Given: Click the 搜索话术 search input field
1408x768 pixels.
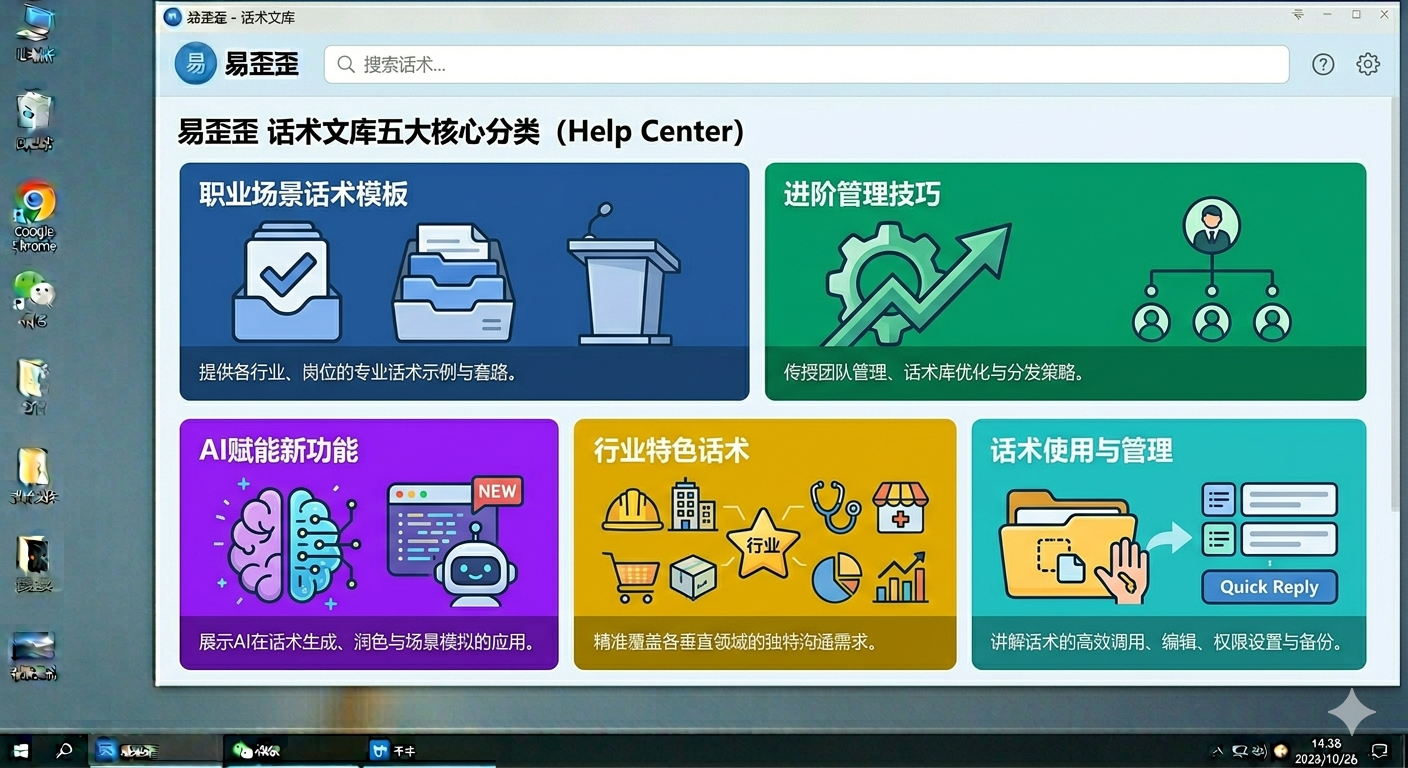Looking at the screenshot, I should coord(700,63).
